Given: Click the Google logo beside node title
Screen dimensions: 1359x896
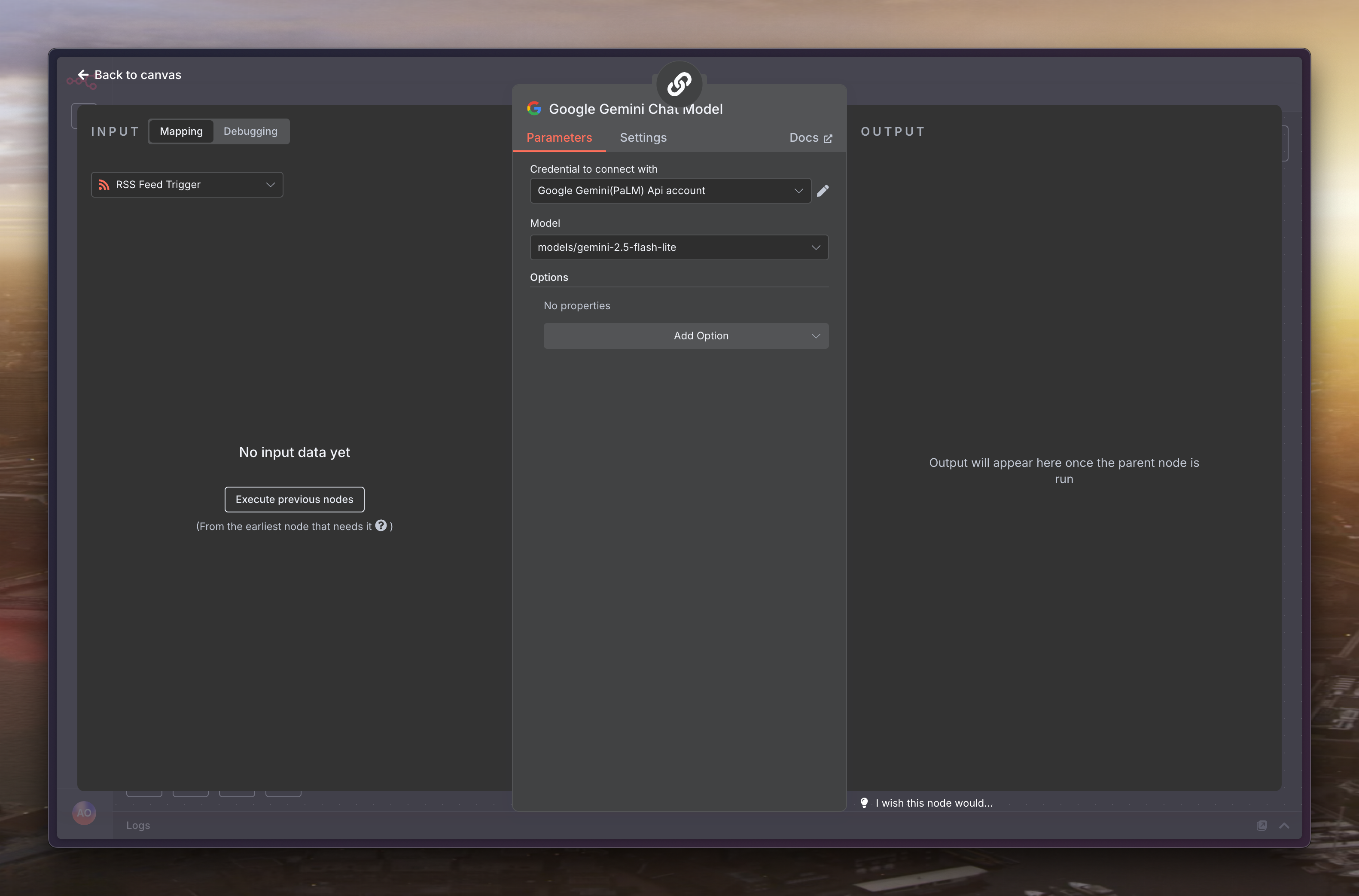Looking at the screenshot, I should click(534, 109).
